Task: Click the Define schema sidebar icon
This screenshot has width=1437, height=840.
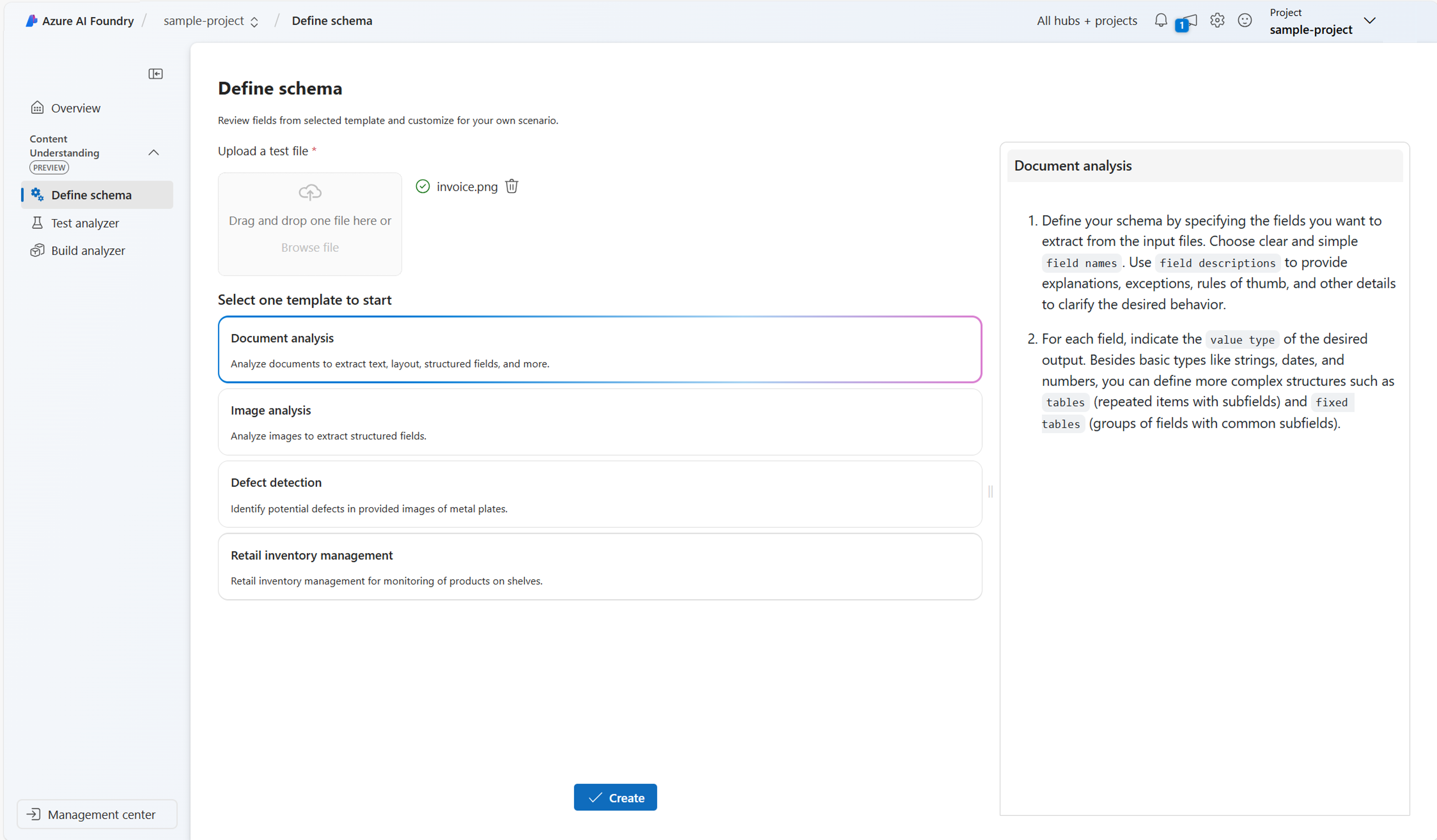Action: pyautogui.click(x=36, y=194)
